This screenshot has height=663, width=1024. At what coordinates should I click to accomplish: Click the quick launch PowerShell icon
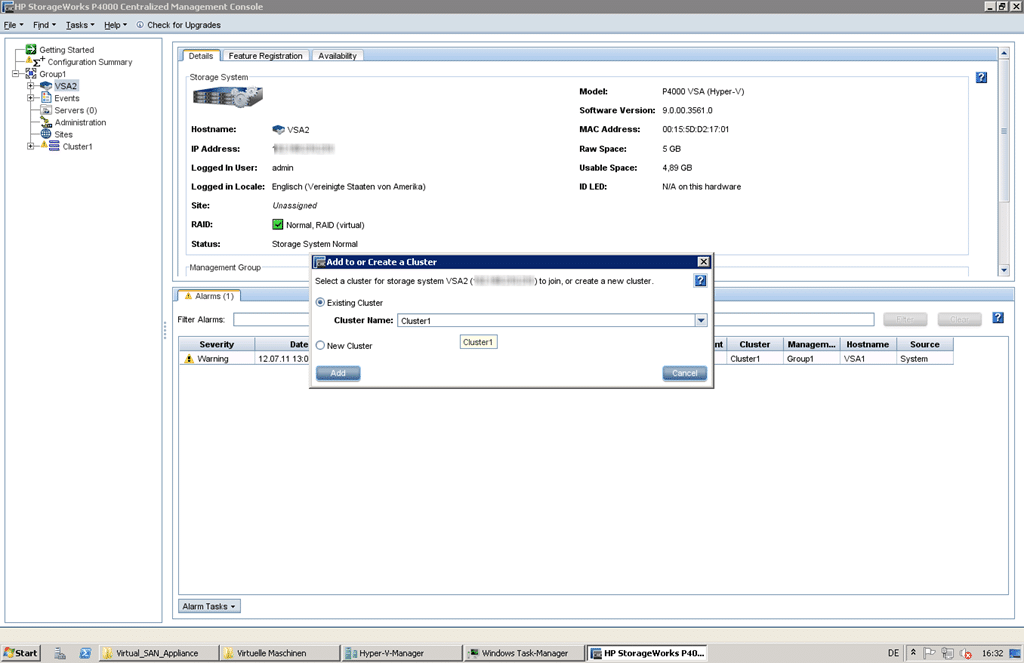(x=85, y=653)
